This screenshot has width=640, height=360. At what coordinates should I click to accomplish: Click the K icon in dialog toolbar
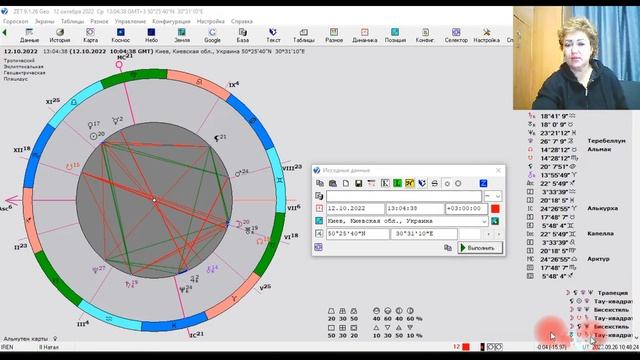click(385, 183)
